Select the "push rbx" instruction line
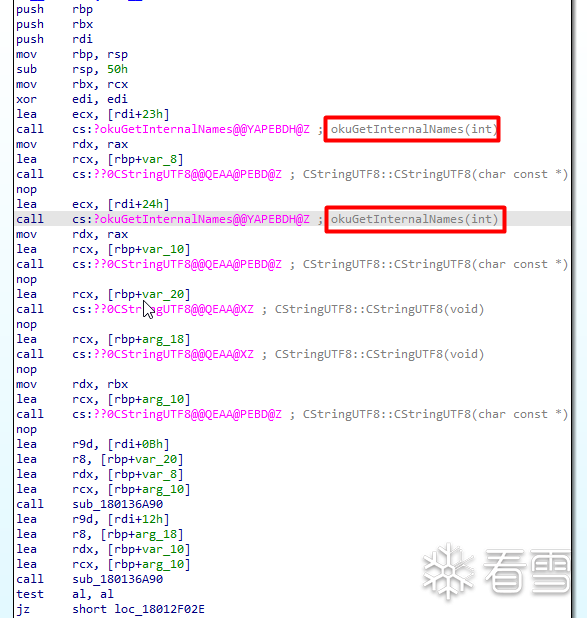Viewport: 587px width, 618px height. point(54,24)
